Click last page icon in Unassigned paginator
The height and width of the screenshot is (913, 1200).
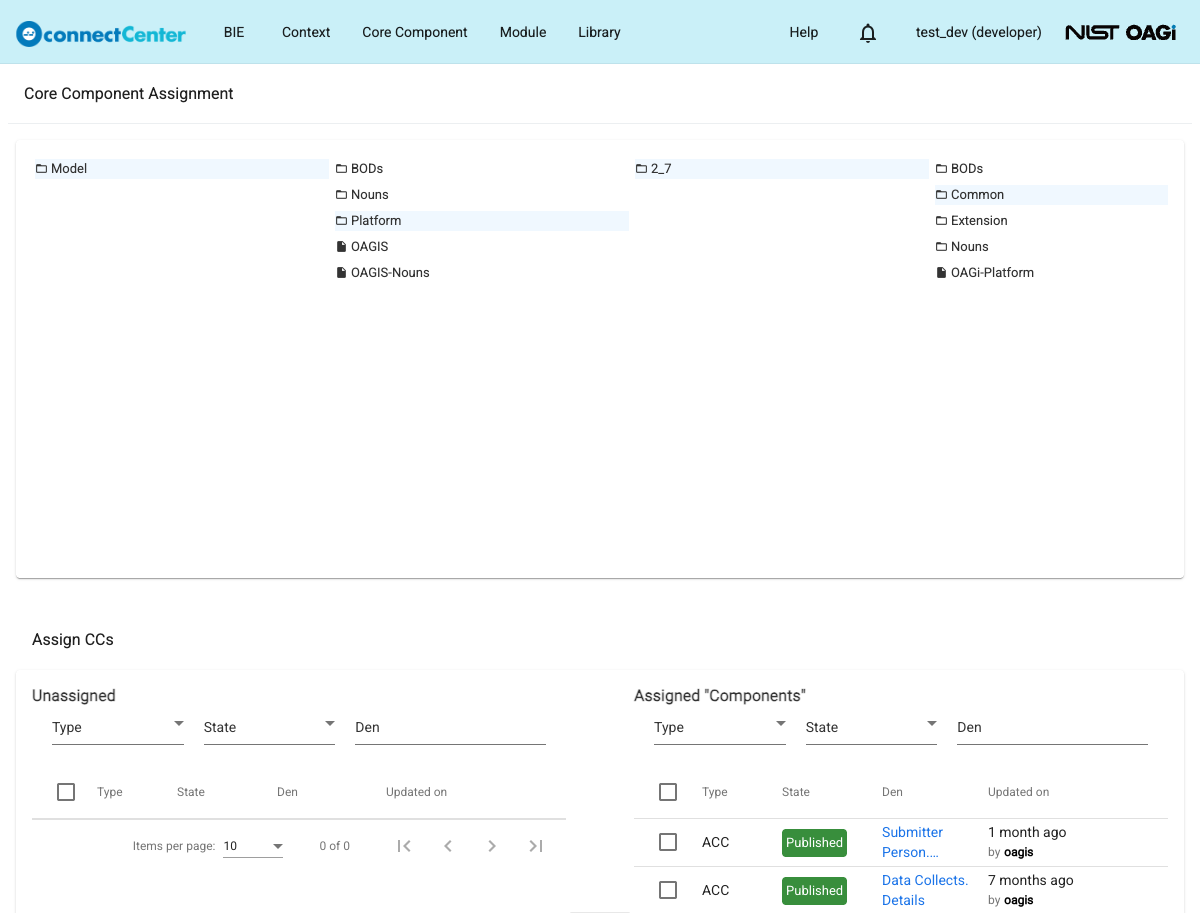pyautogui.click(x=536, y=846)
